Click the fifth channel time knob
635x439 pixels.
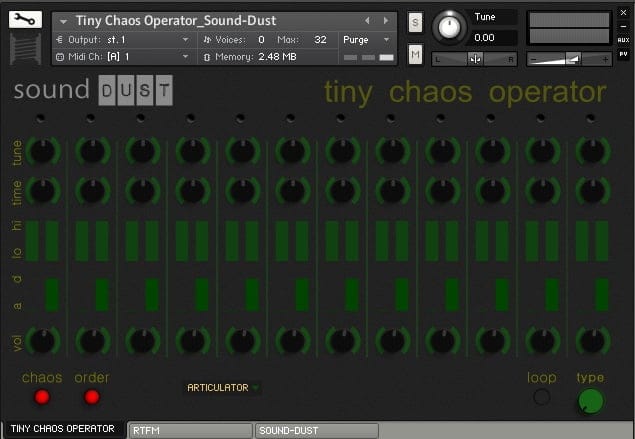[x=243, y=191]
